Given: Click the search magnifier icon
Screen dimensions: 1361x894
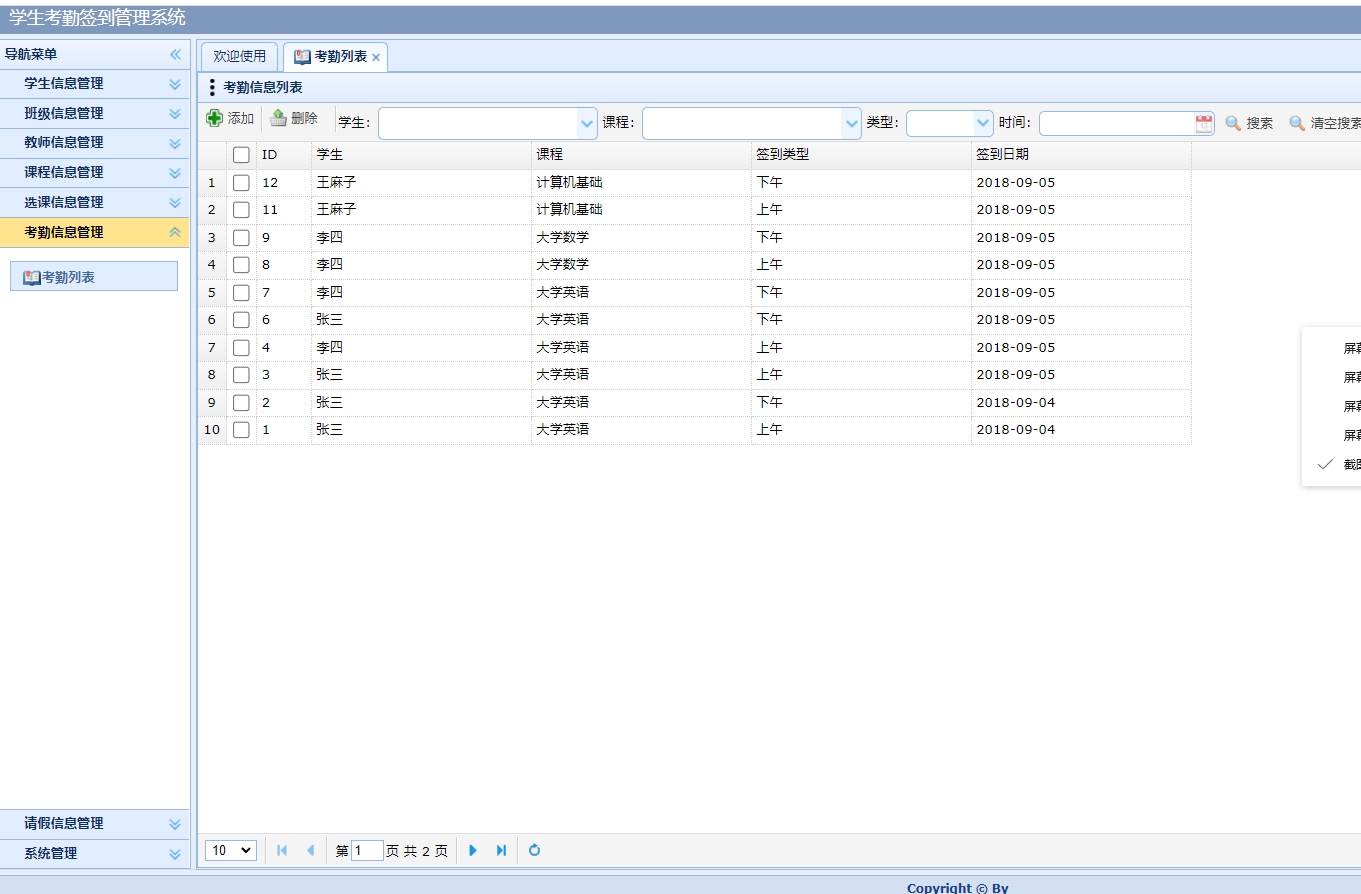Looking at the screenshot, I should (1233, 123).
